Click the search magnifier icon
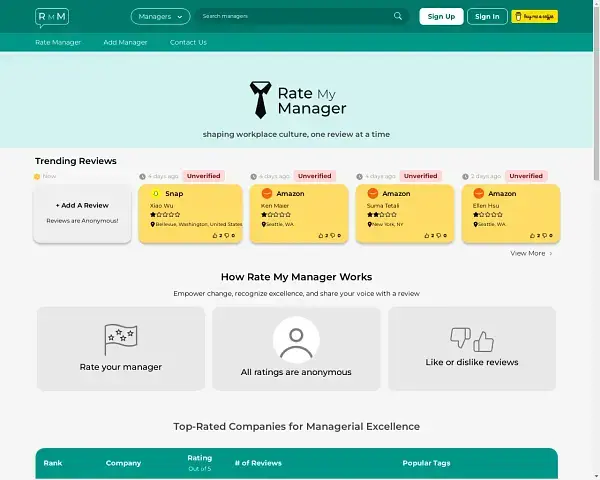The image size is (600, 480). [x=398, y=16]
